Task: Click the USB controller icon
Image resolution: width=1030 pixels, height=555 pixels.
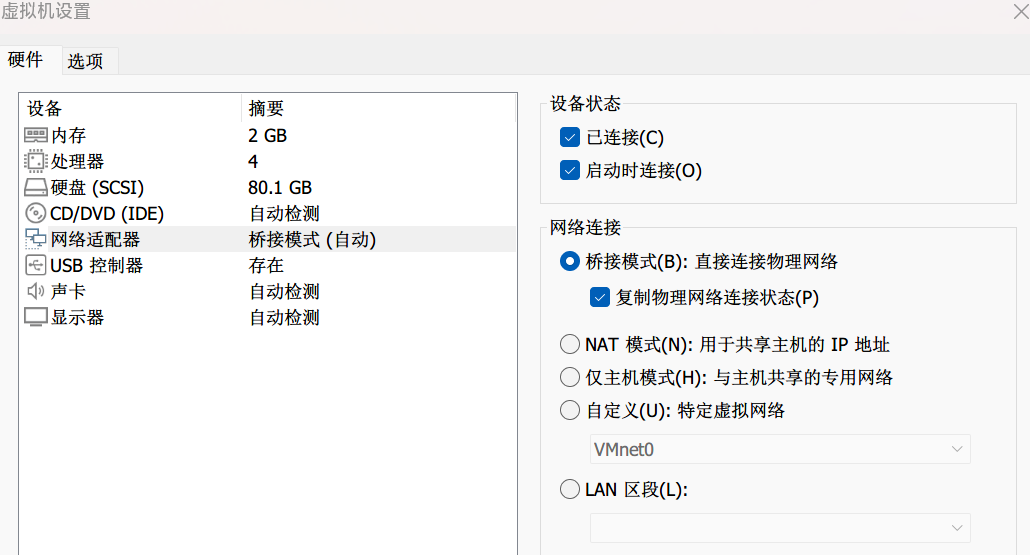Action: click(35, 265)
